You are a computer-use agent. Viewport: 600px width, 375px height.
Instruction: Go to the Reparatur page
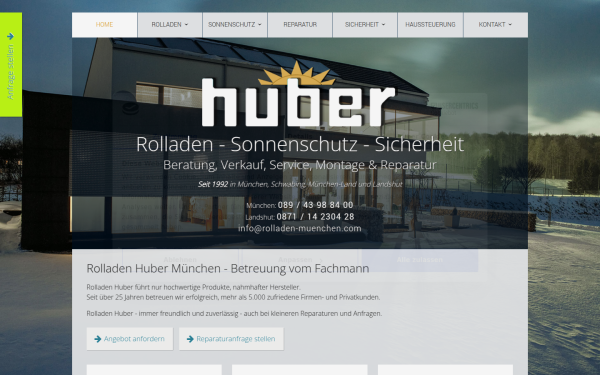tap(300, 25)
